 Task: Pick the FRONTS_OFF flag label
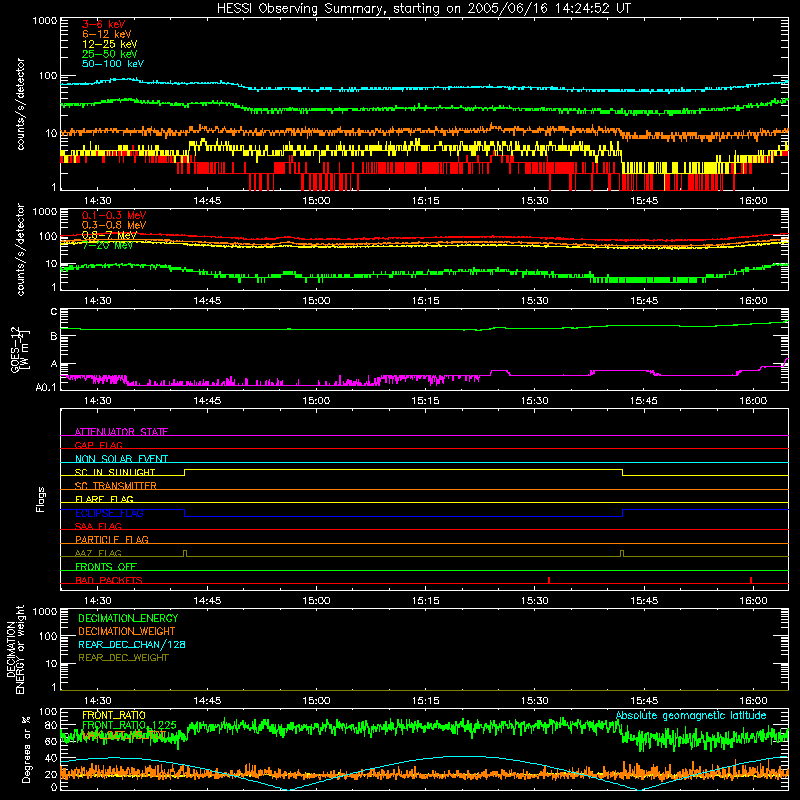coord(106,566)
